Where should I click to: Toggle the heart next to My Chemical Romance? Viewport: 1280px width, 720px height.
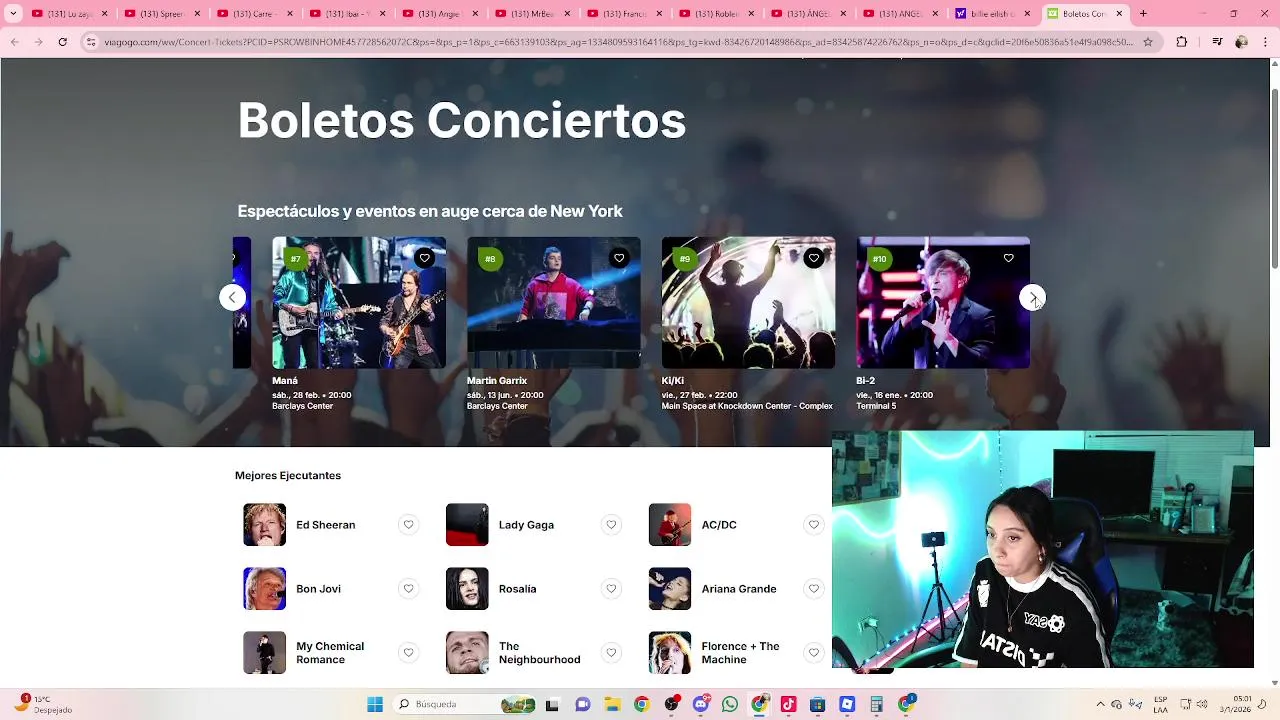click(x=408, y=653)
